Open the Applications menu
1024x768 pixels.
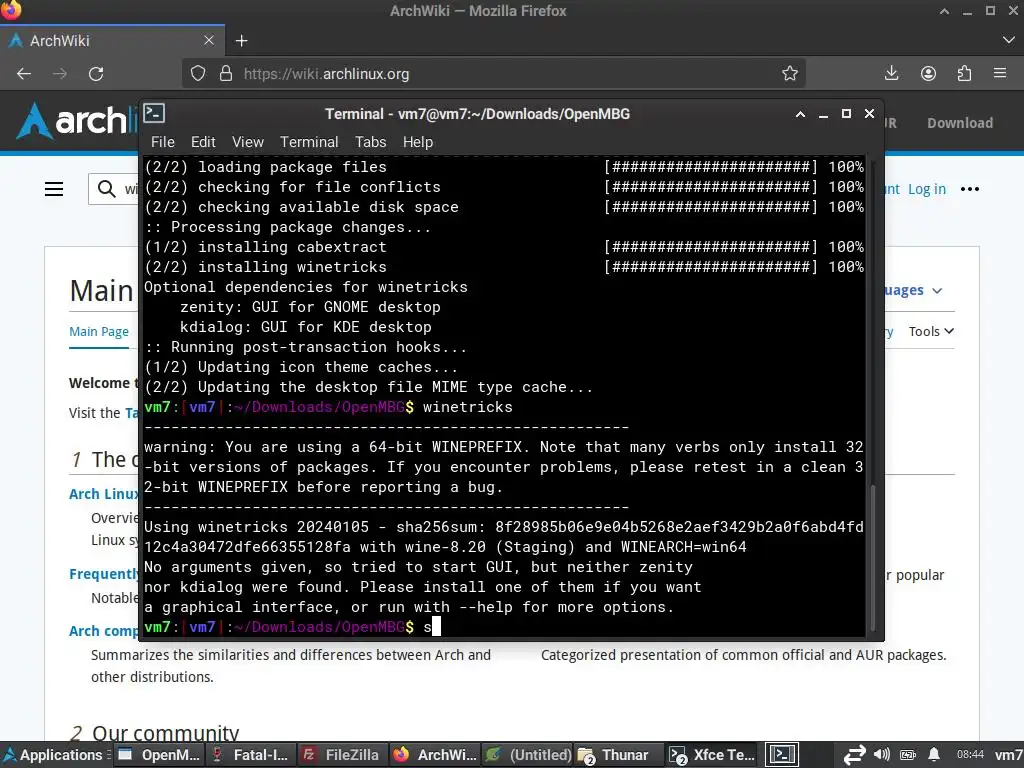(54, 755)
